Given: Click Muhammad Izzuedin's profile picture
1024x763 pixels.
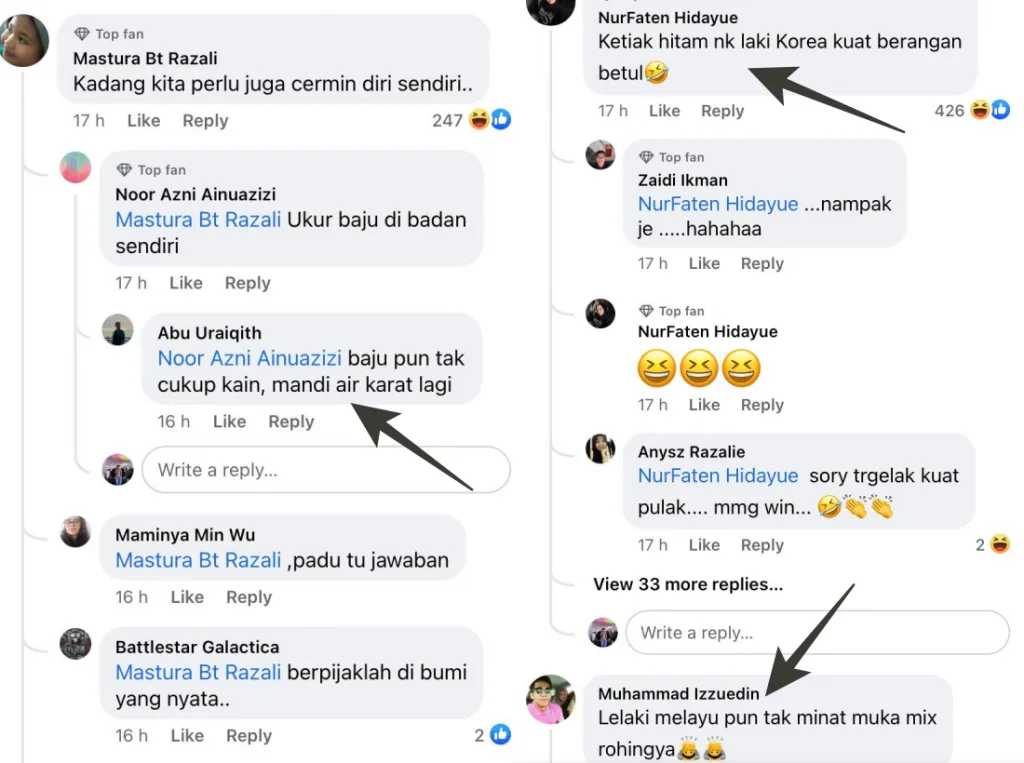Looking at the screenshot, I should pos(551,699).
